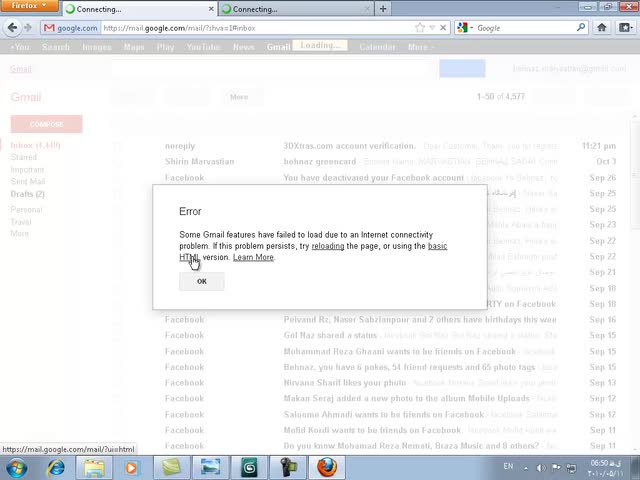The image size is (640, 480).
Task: Open Sent Mail folder in sidebar
Action: 28,182
